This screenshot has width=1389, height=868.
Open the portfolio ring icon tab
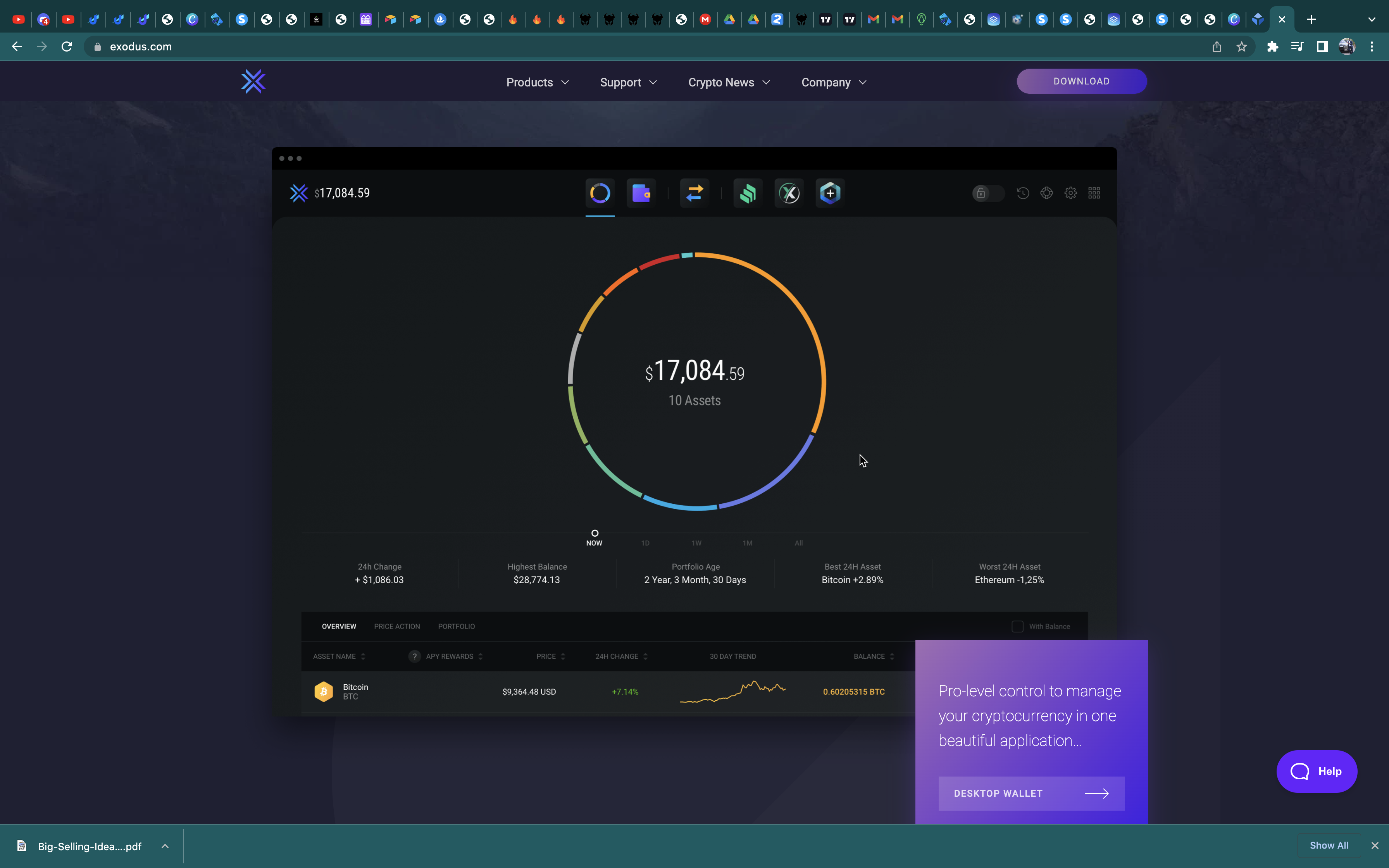click(x=600, y=193)
